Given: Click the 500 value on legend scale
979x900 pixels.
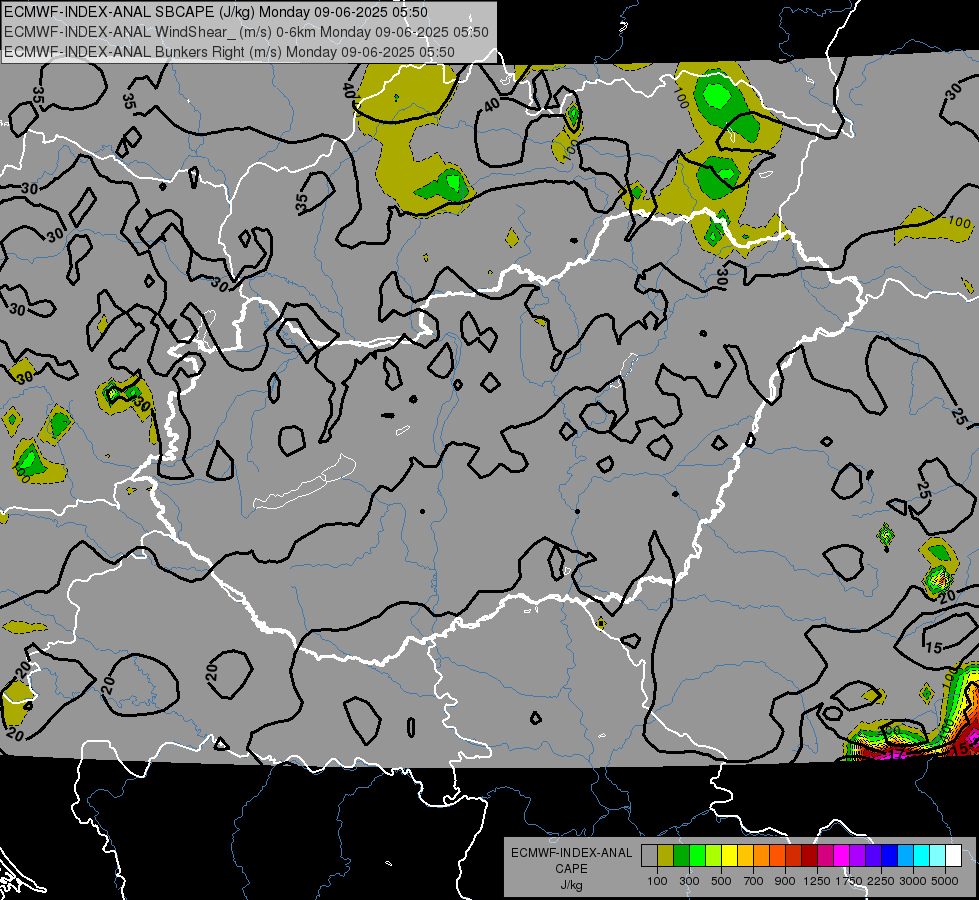Looking at the screenshot, I should point(721,881).
